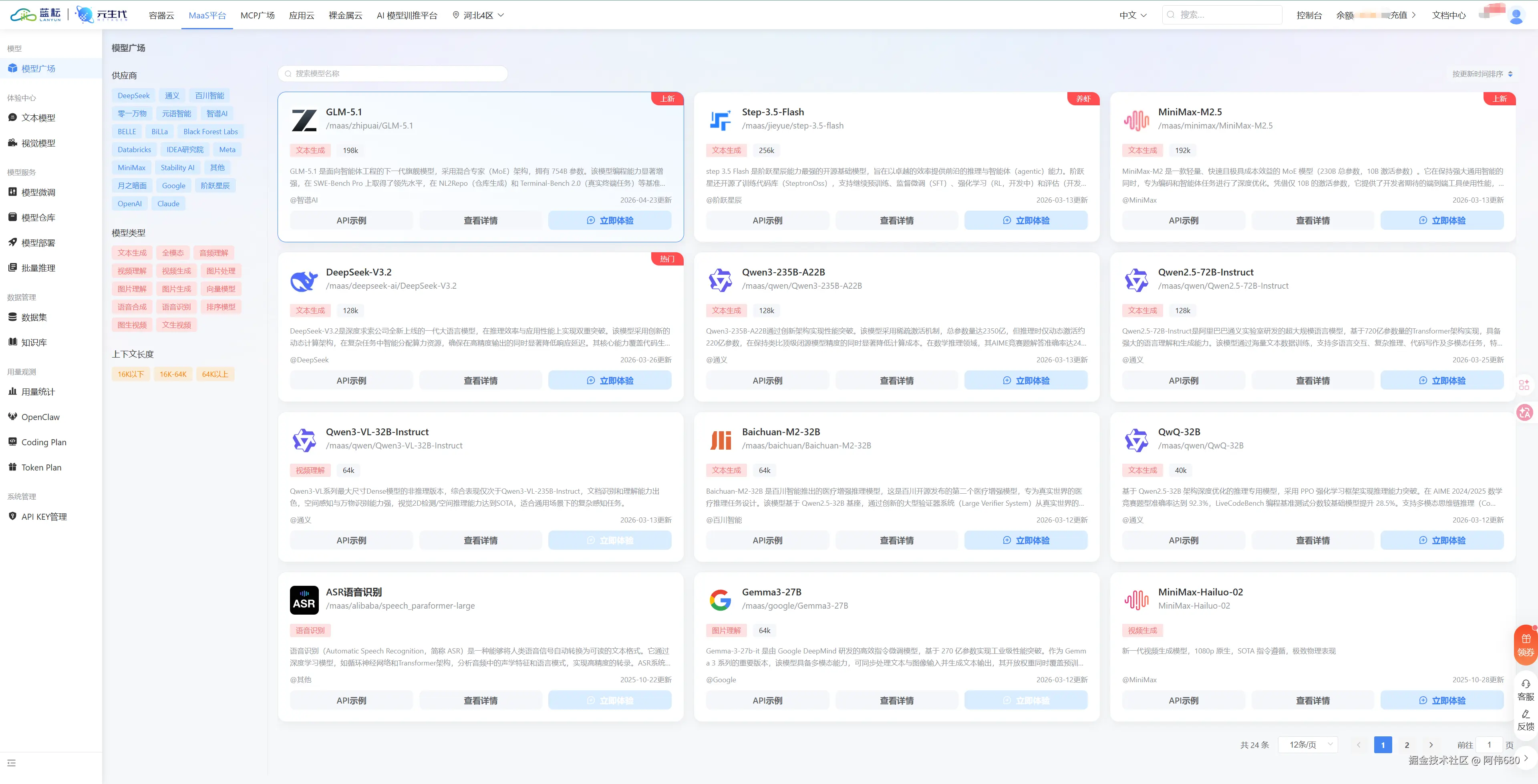Viewport: 1538px width, 784px height.
Task: Open the 中文 language dropdown
Action: click(1133, 16)
